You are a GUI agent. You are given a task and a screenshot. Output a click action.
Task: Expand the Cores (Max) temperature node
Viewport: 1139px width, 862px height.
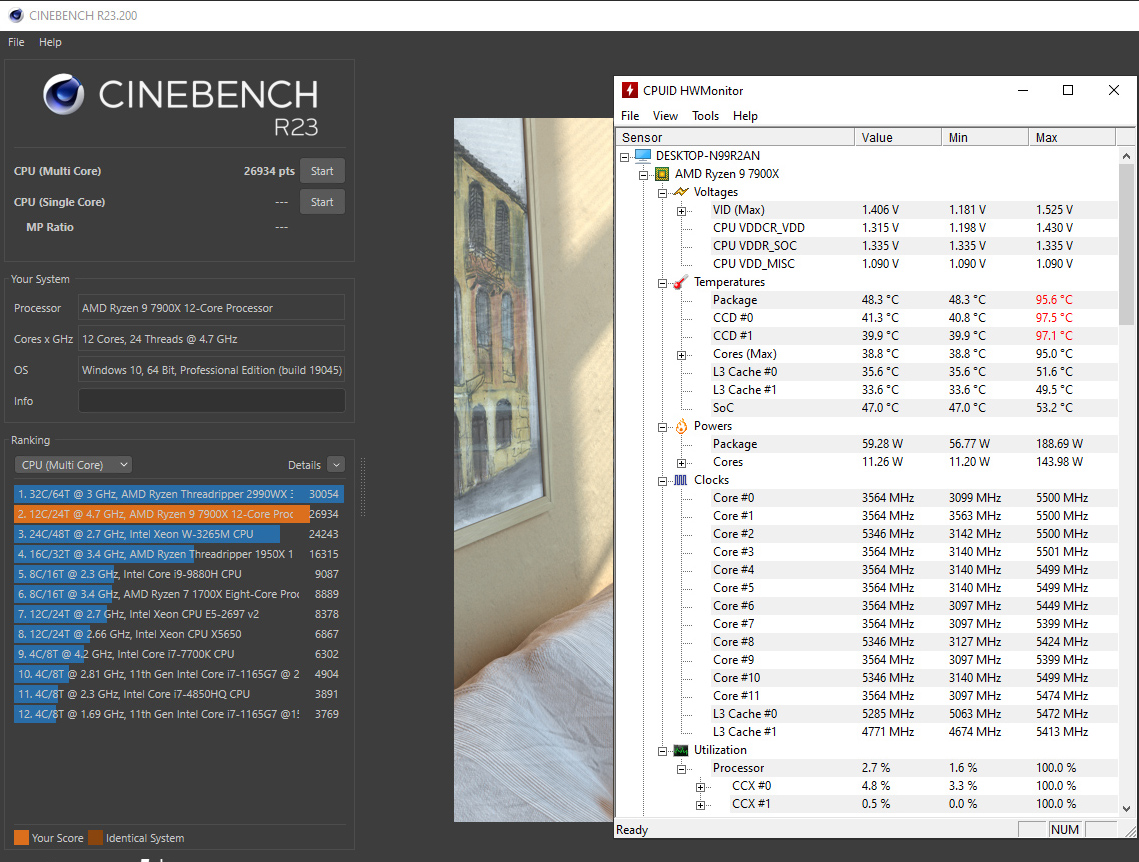[681, 354]
